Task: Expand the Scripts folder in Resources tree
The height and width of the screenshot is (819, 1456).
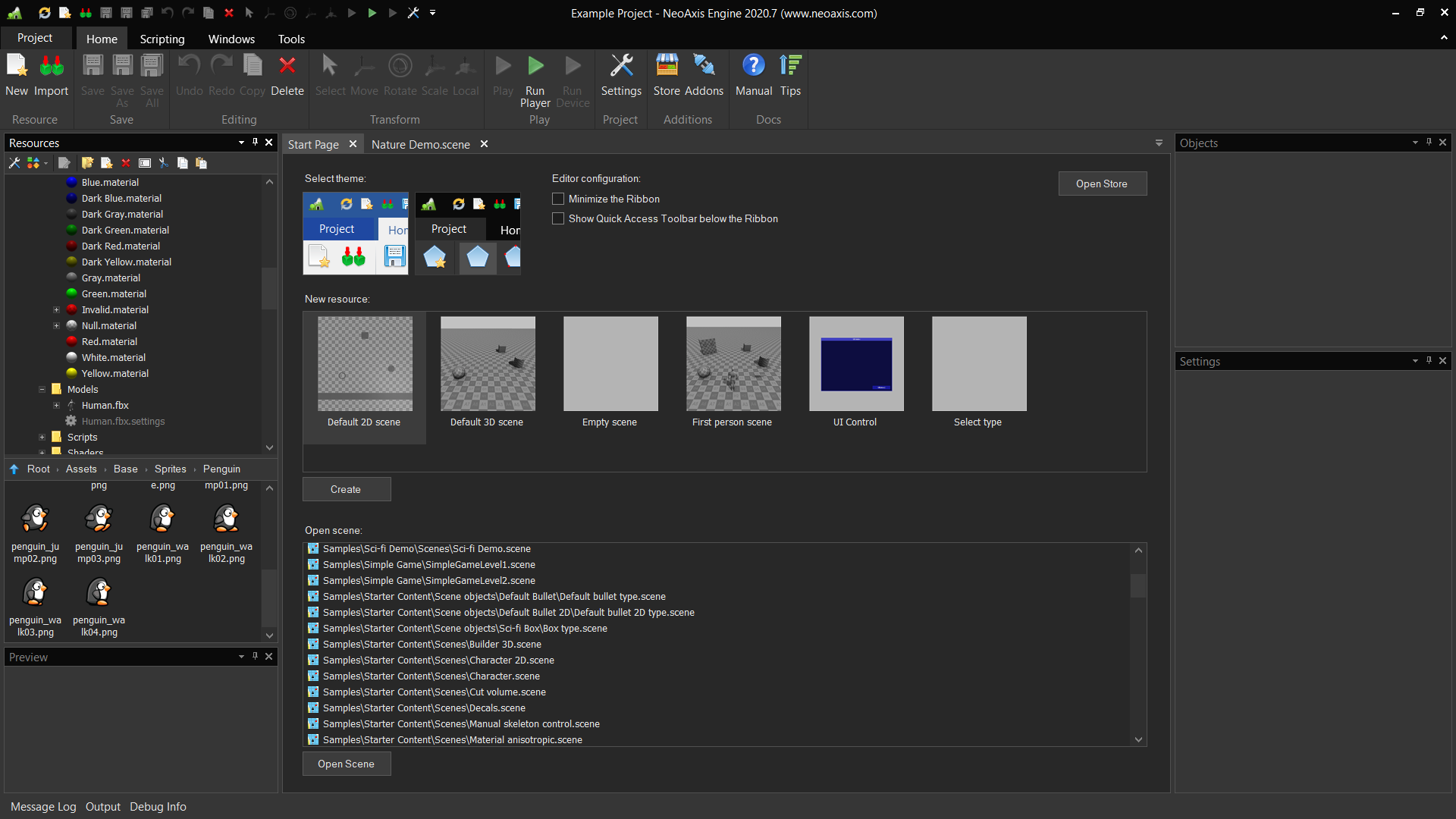Action: coord(42,437)
